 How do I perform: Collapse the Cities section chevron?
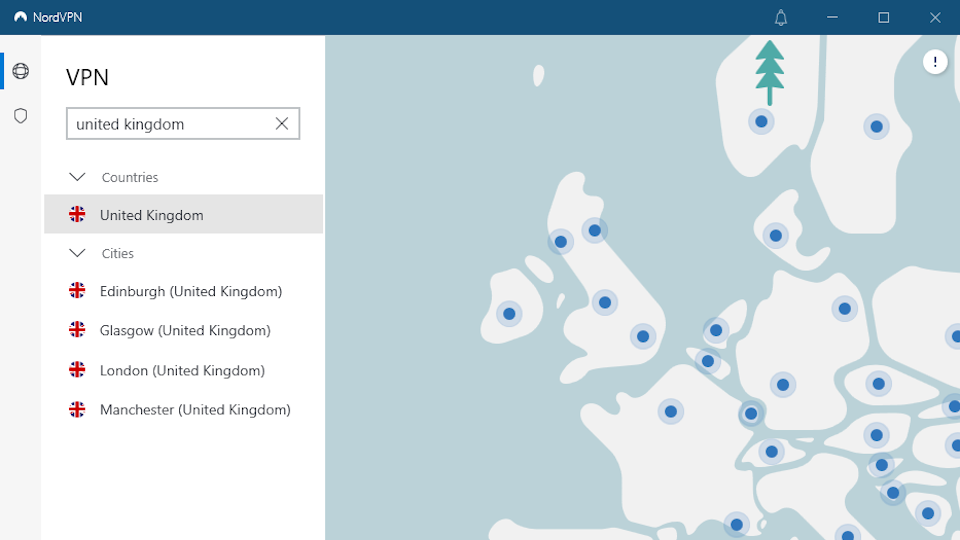tap(77, 253)
